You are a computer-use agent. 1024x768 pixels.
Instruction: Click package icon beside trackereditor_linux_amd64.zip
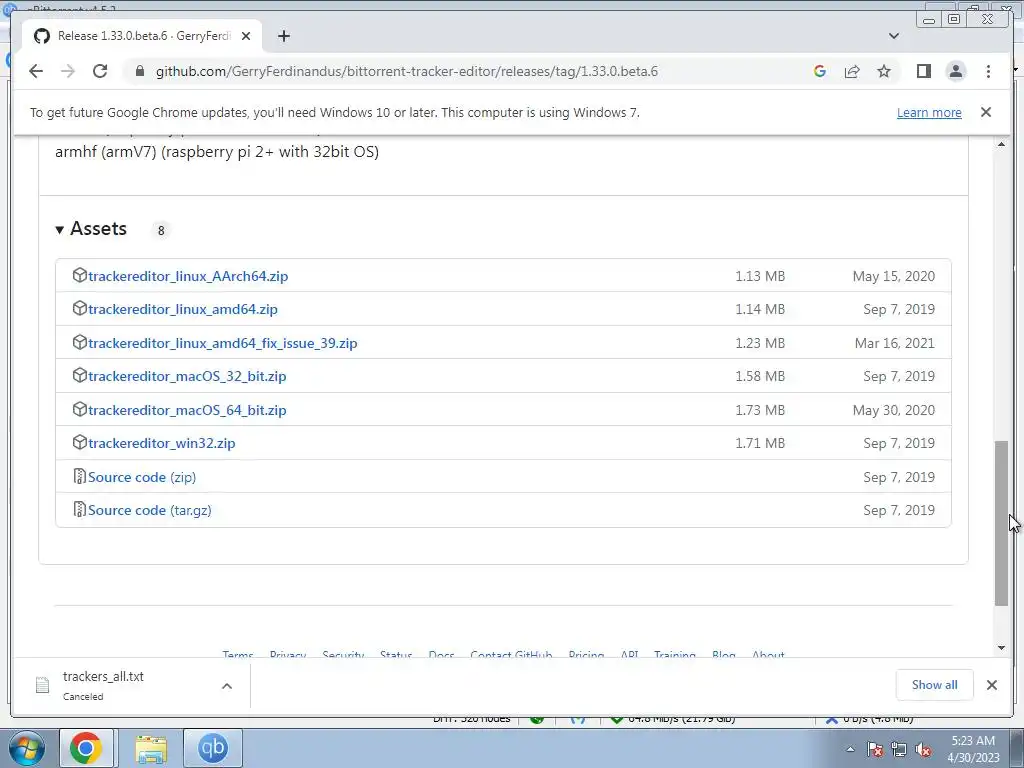[80, 309]
